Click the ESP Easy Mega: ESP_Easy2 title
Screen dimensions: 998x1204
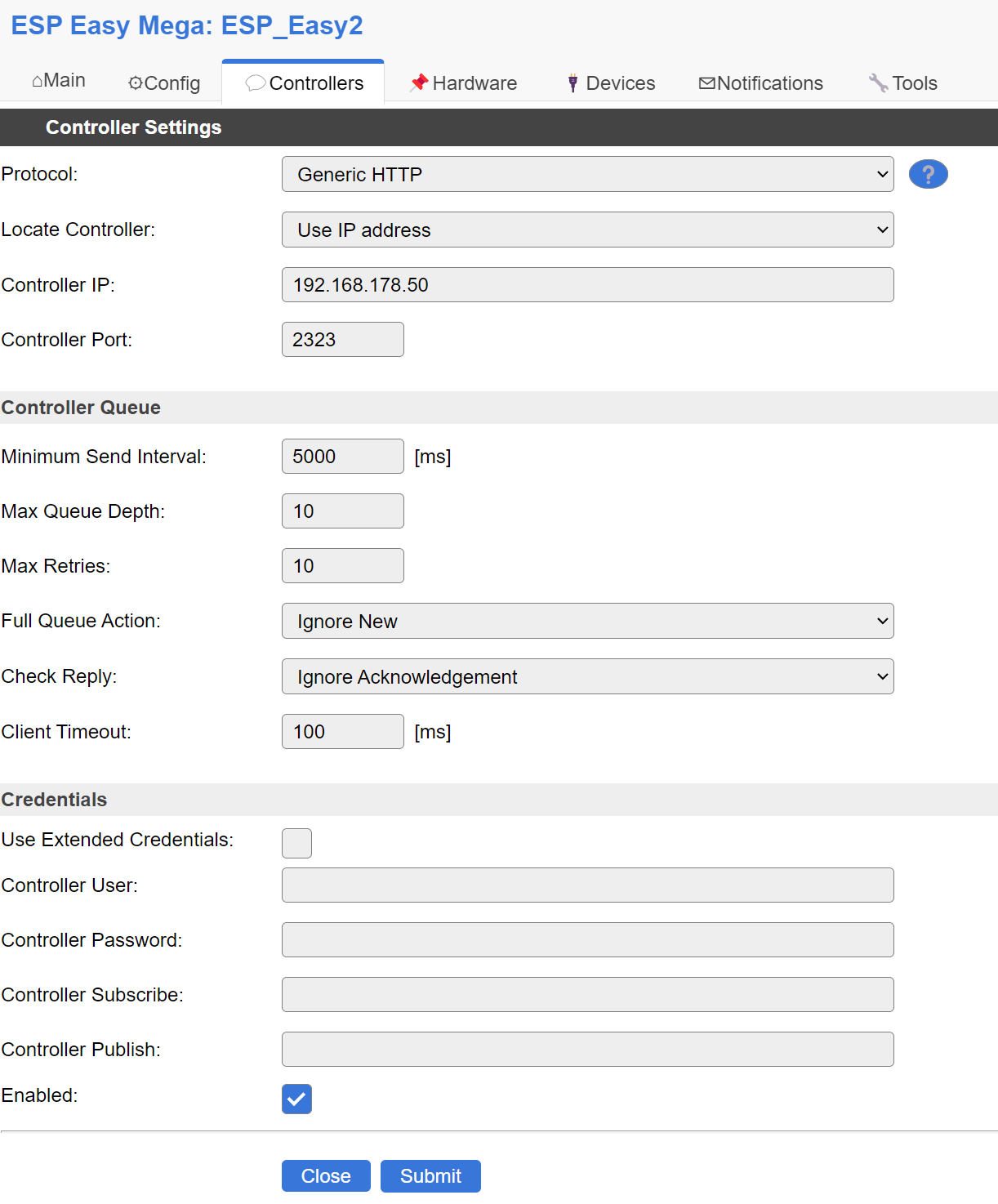pyautogui.click(x=187, y=25)
